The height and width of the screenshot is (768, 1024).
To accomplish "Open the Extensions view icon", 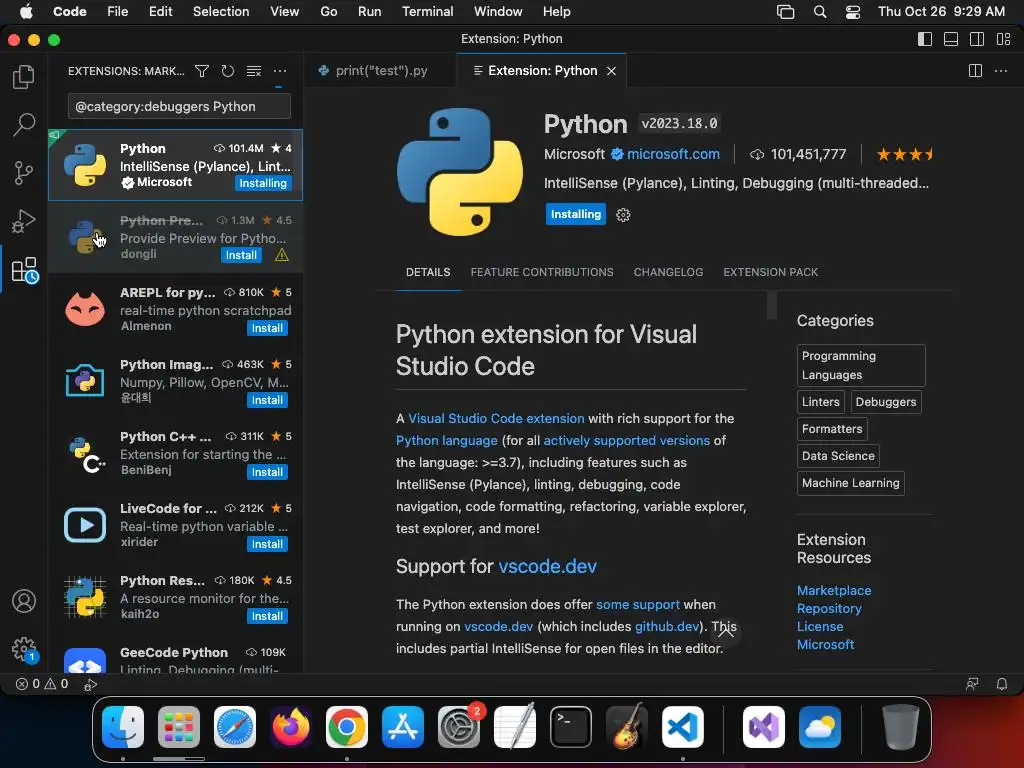I will coord(25,270).
